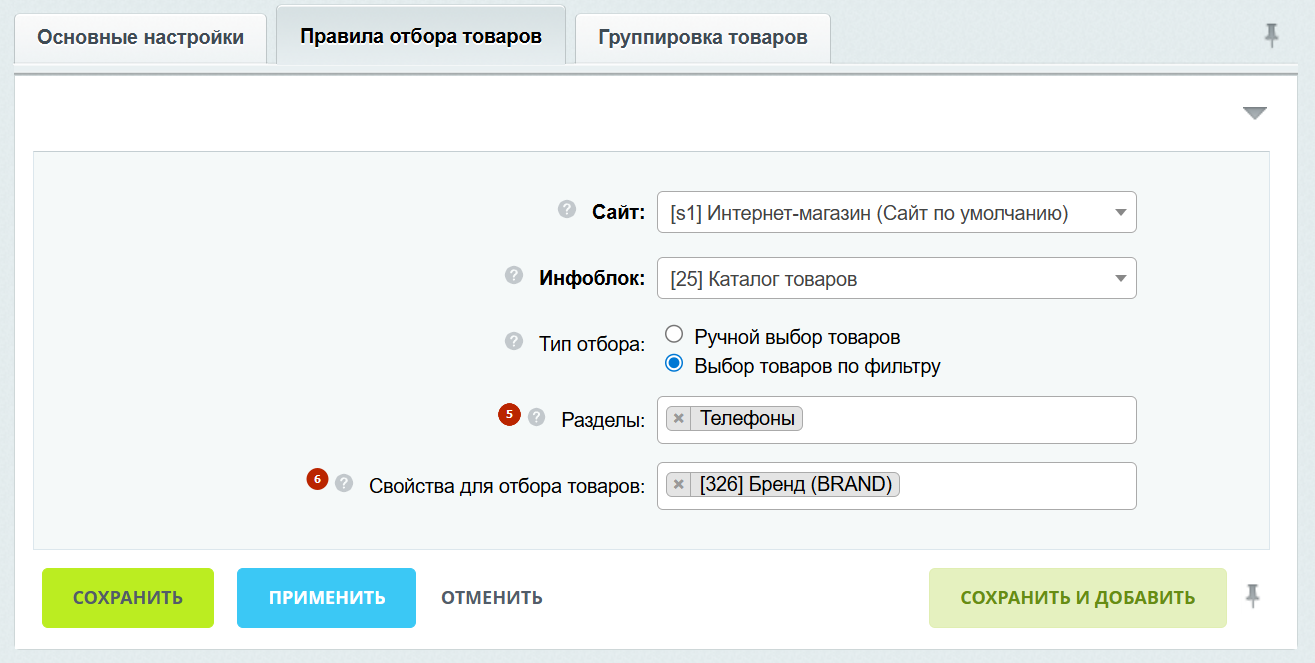Click help icon for Свойства для отбора товаров
The image size is (1315, 663).
tap(344, 483)
